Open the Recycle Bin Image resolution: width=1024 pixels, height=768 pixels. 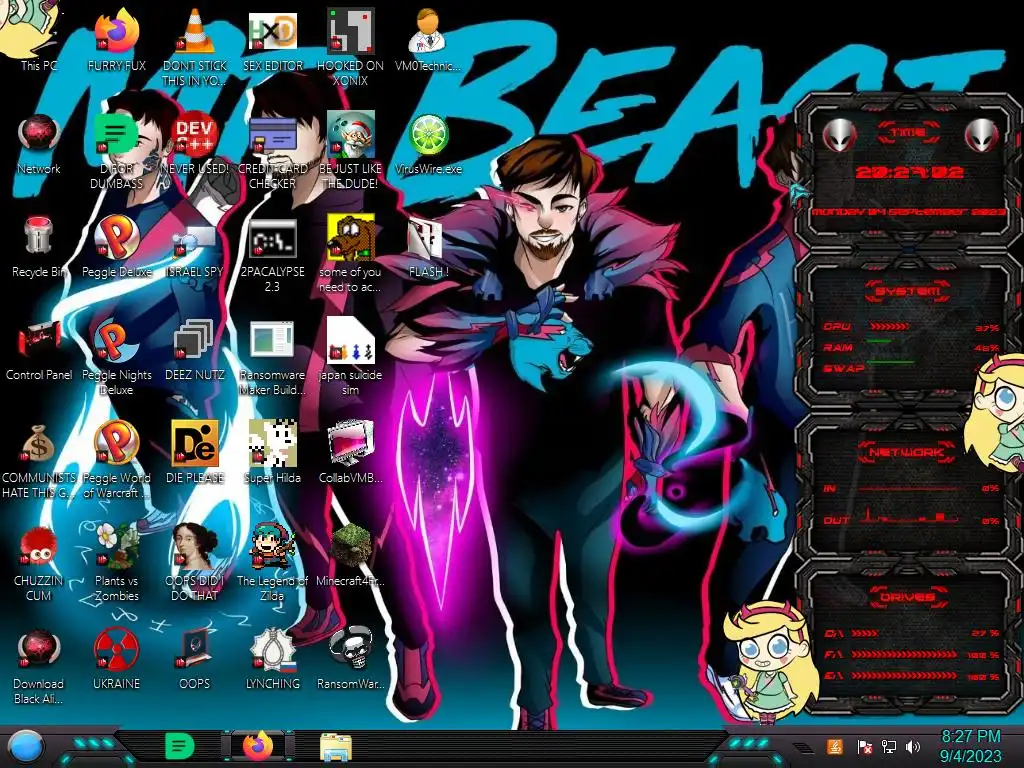(39, 247)
